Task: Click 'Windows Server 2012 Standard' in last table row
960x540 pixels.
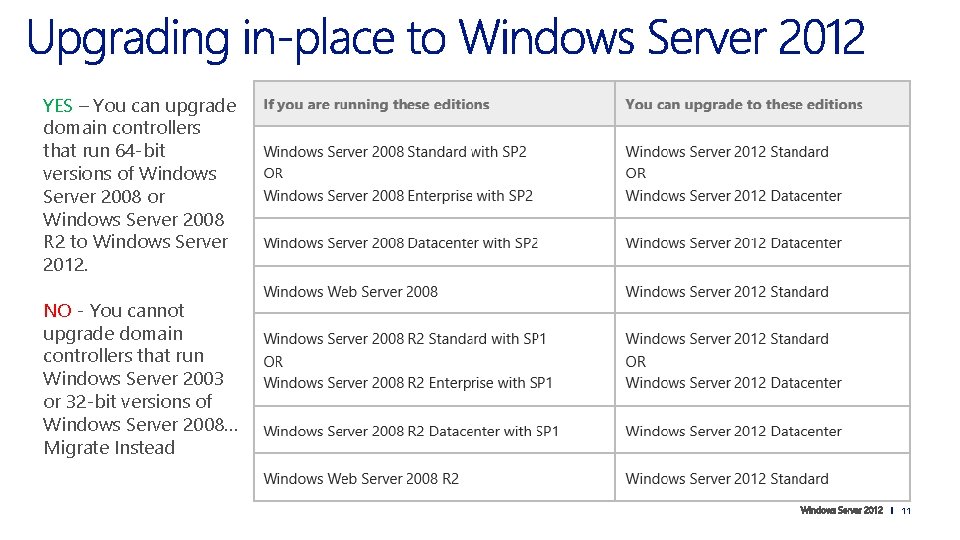Action: tap(727, 479)
